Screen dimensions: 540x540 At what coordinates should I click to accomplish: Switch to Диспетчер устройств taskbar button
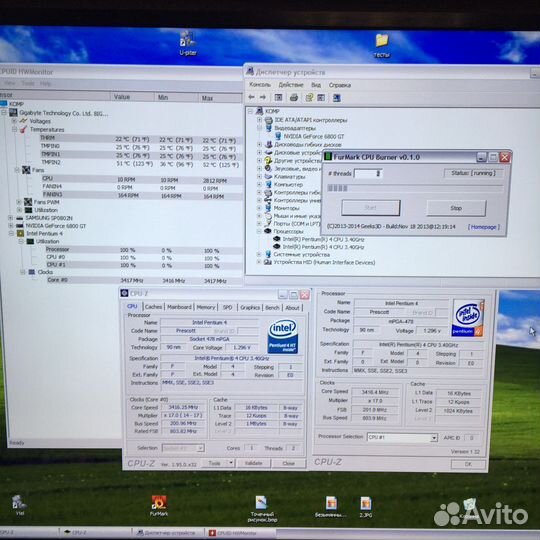pos(169,533)
